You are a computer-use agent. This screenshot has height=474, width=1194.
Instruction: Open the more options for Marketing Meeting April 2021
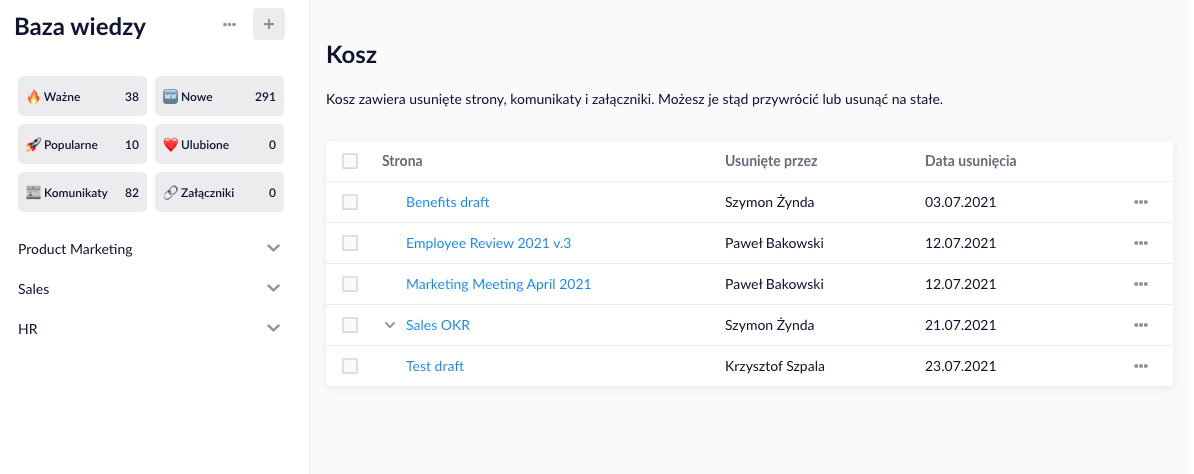click(x=1140, y=284)
